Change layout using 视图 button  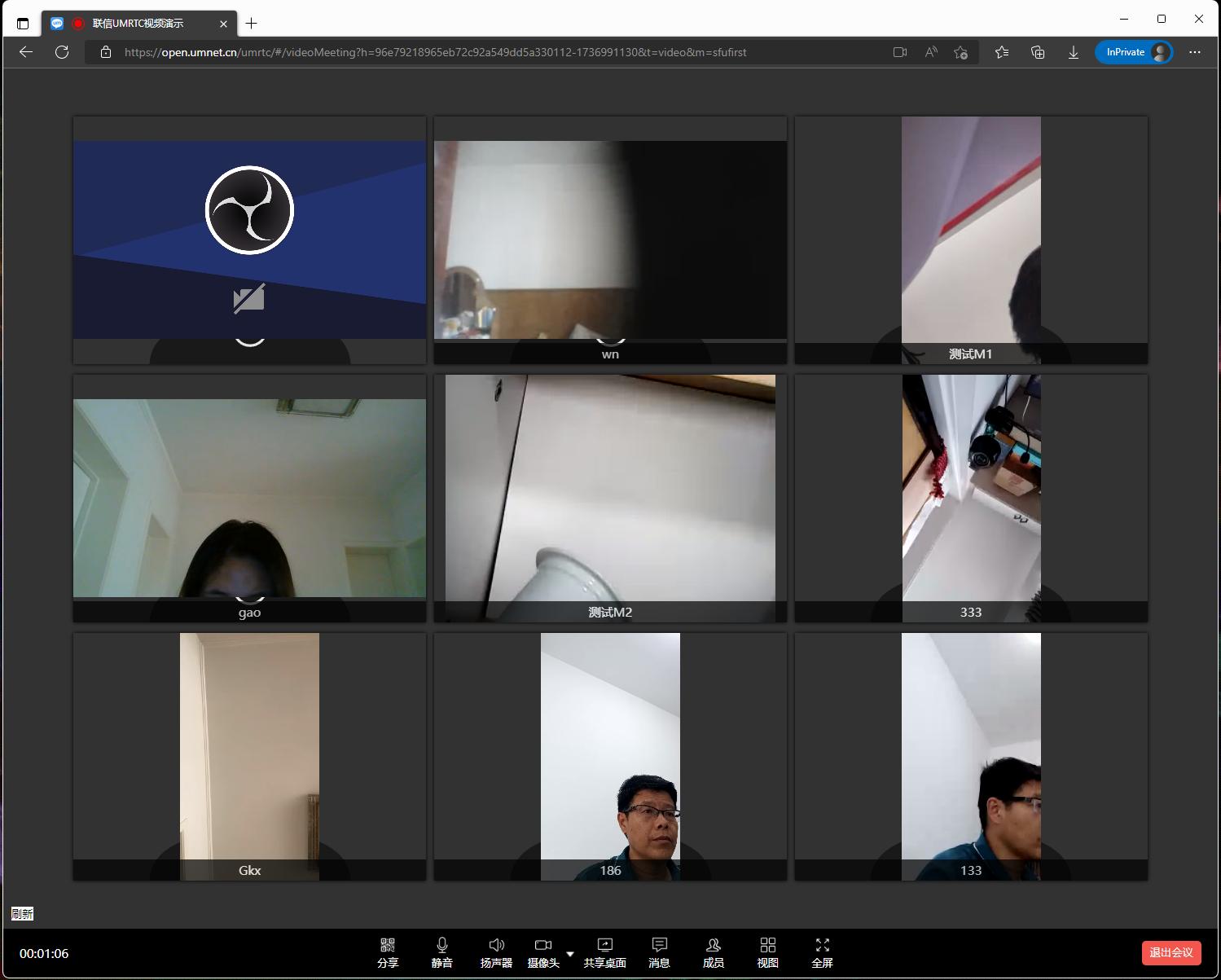point(767,952)
